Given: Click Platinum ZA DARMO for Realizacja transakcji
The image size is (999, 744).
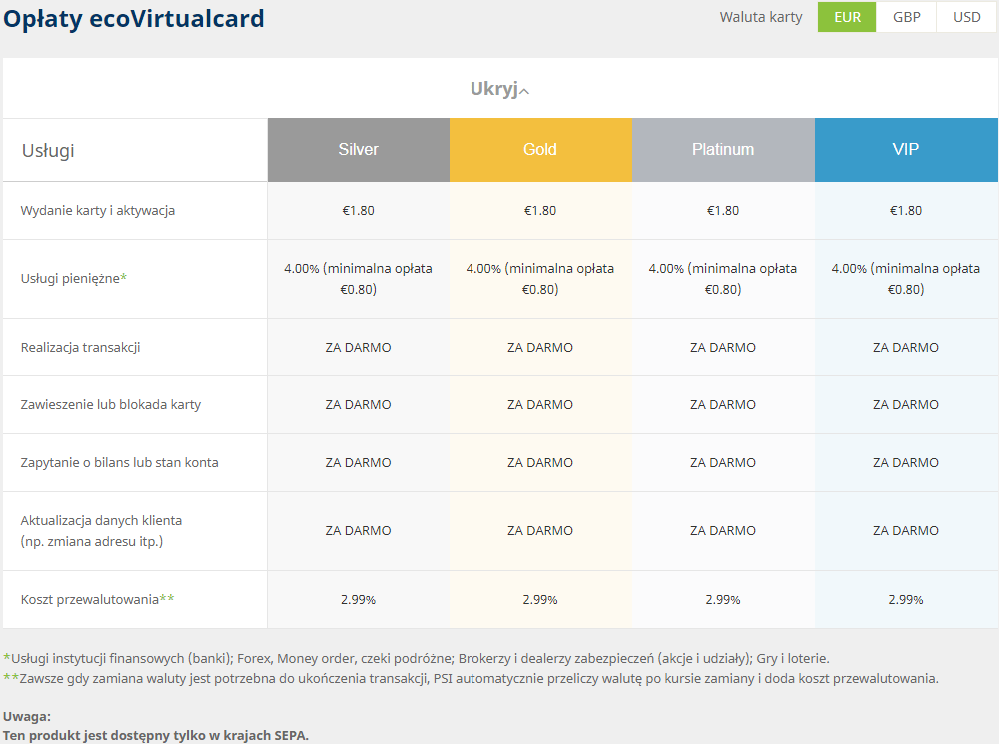Looking at the screenshot, I should 723,348.
